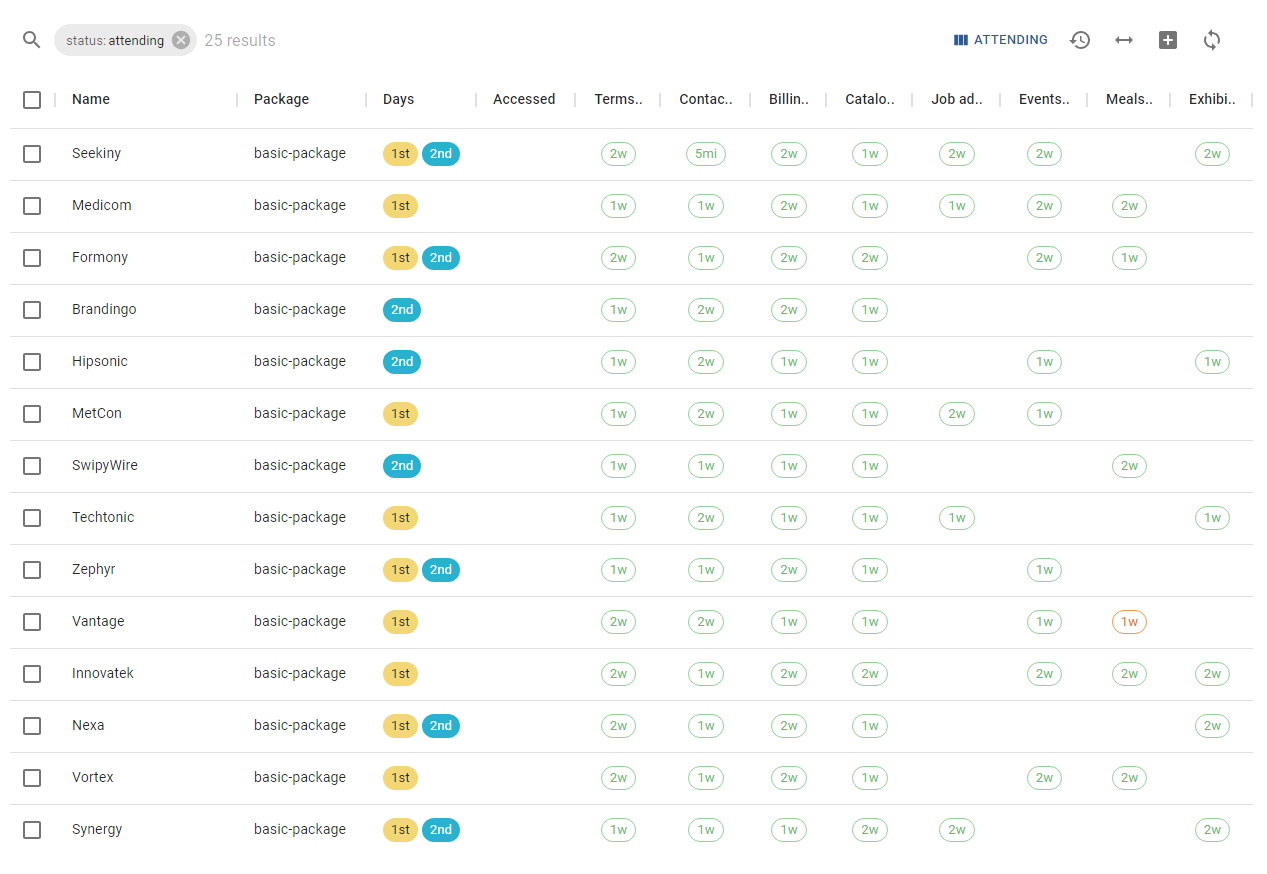Viewport: 1267px width, 874px height.
Task: Open the Brandingo company name
Action: [104, 309]
